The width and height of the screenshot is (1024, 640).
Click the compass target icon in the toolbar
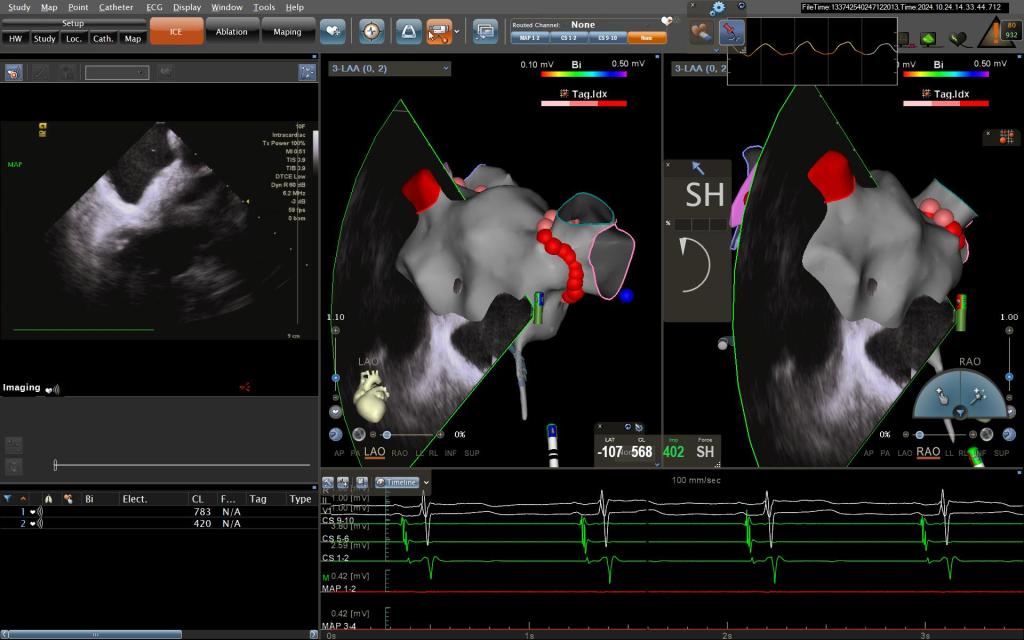[371, 31]
